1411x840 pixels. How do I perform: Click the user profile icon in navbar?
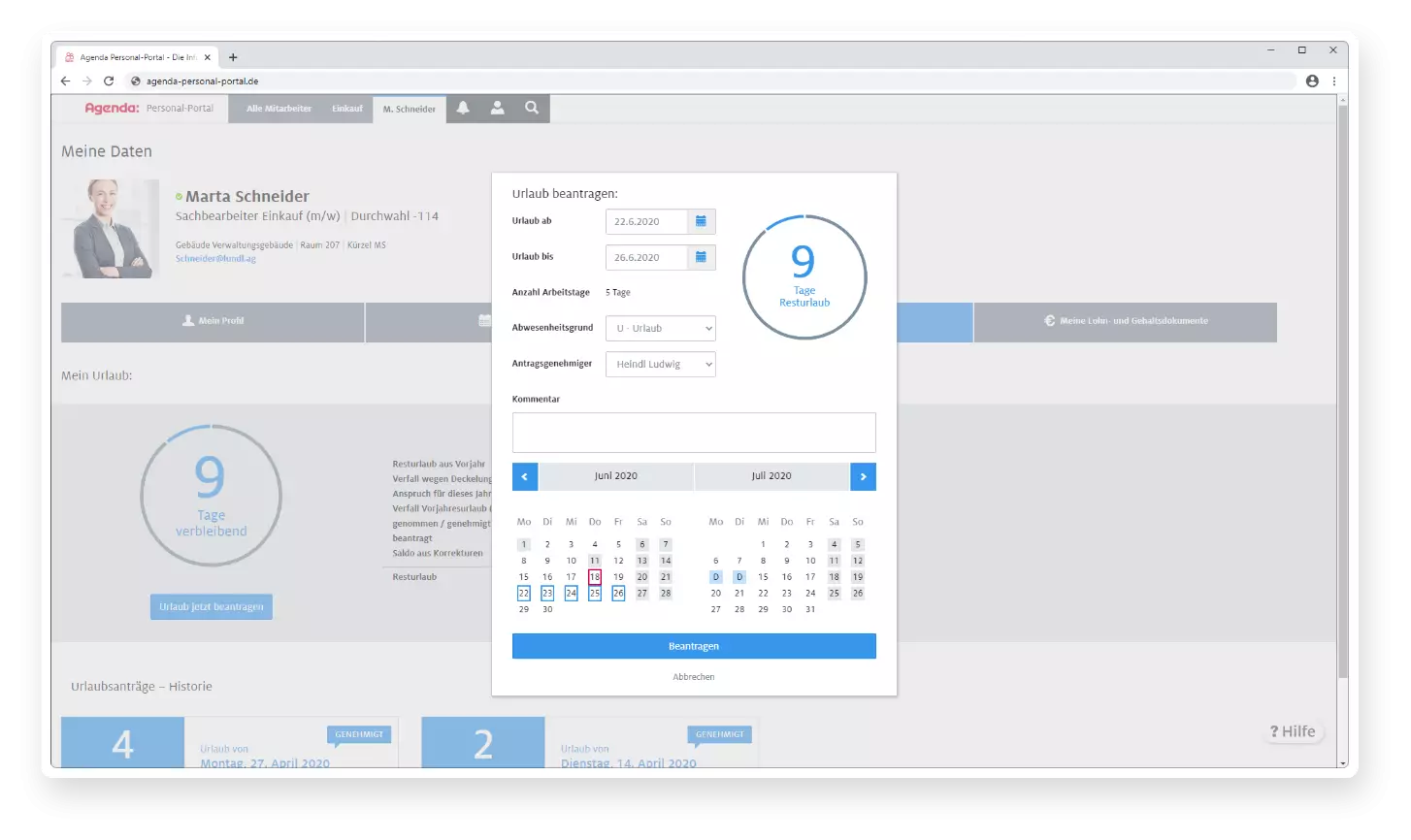[x=497, y=109]
